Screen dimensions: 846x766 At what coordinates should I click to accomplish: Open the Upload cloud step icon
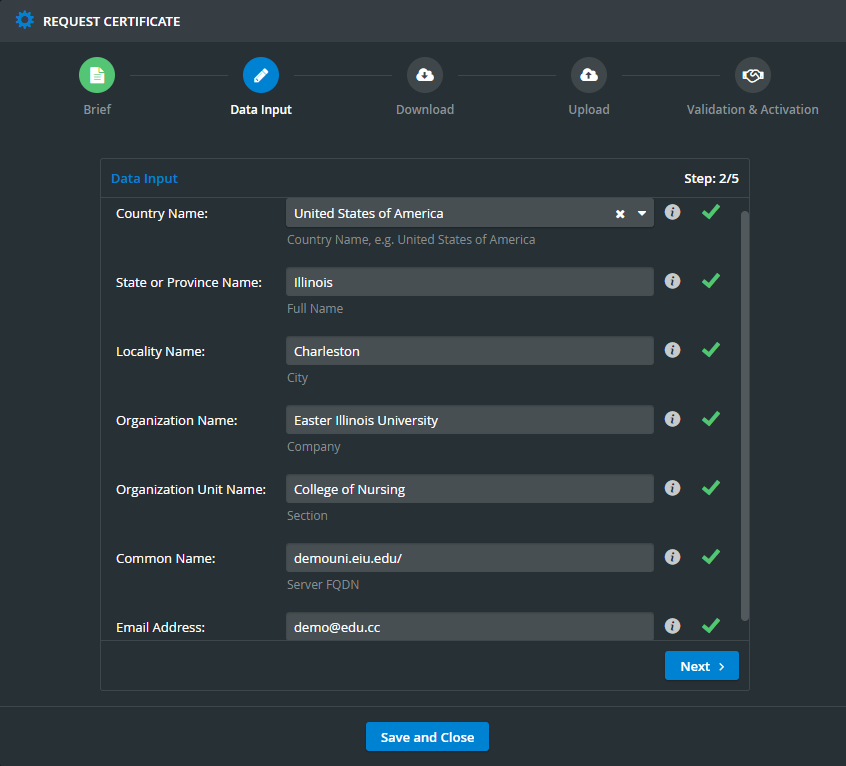(589, 75)
